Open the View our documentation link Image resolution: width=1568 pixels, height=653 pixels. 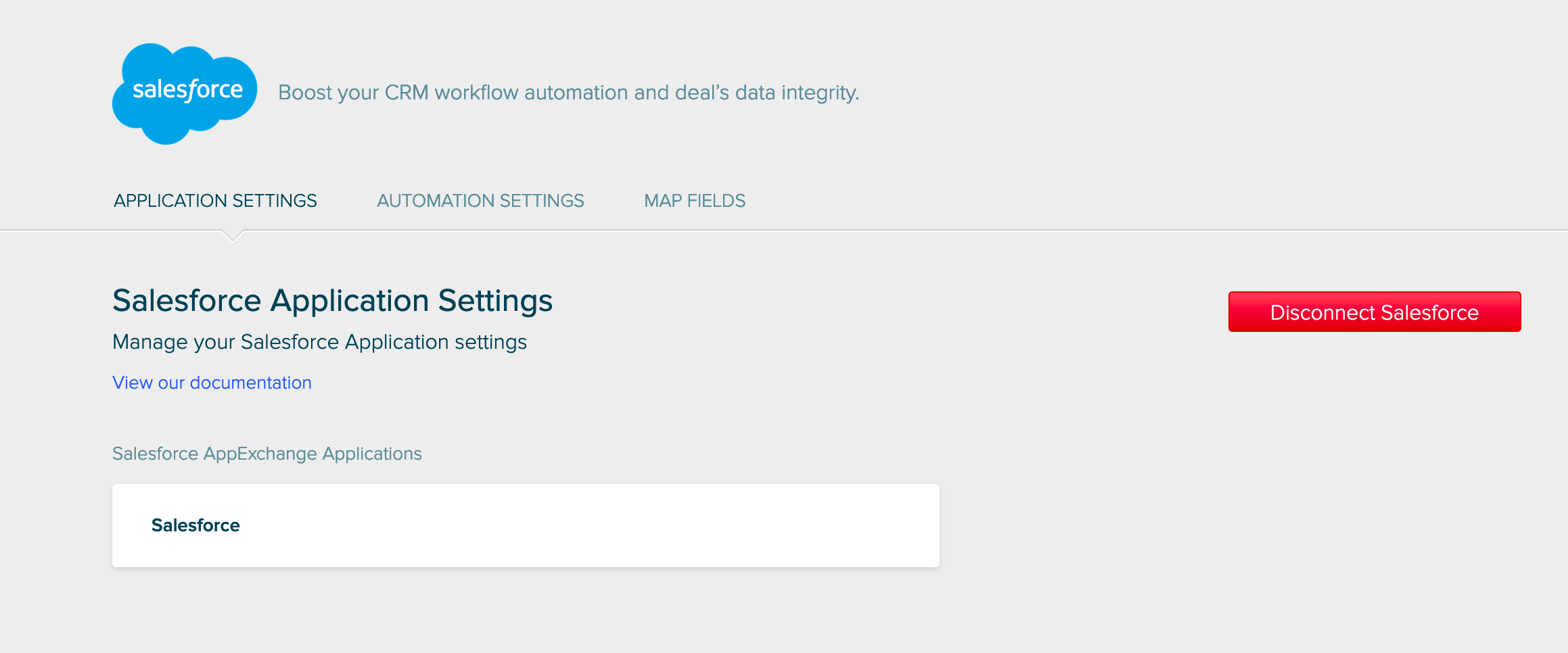[212, 383]
